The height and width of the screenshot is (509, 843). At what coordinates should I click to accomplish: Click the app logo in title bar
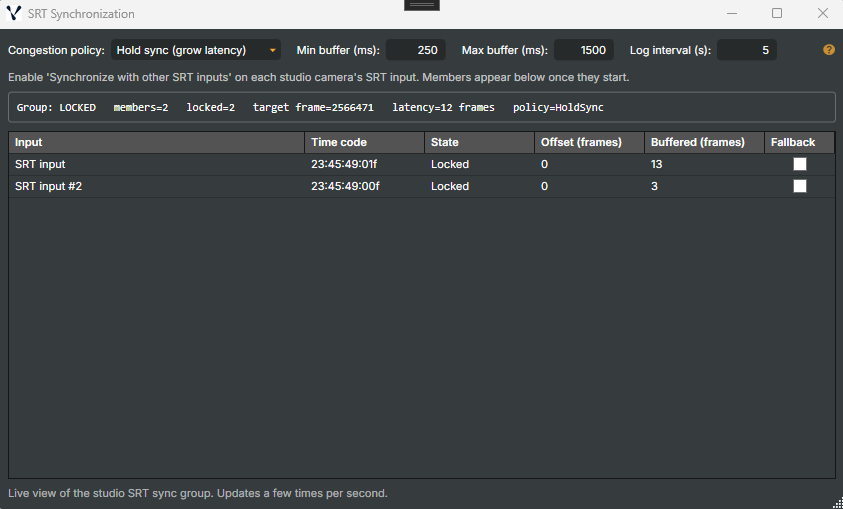coord(14,13)
